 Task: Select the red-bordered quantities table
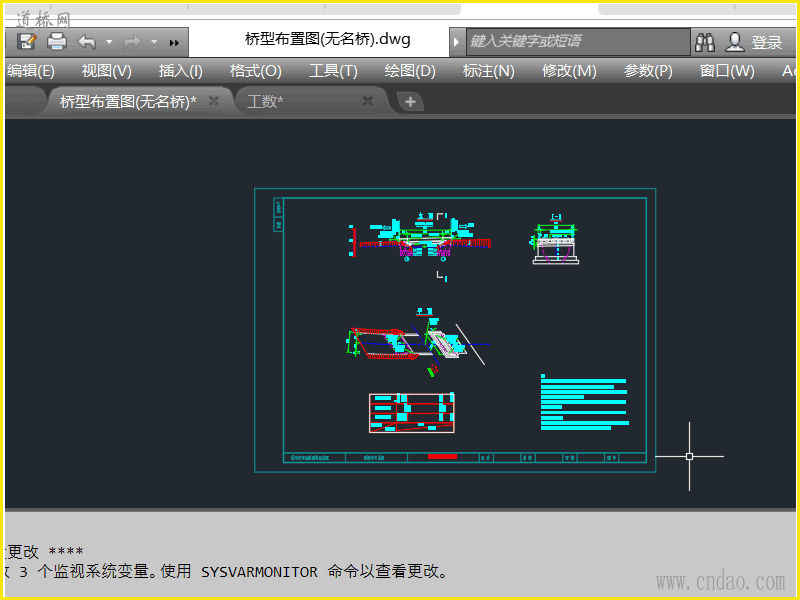click(412, 413)
